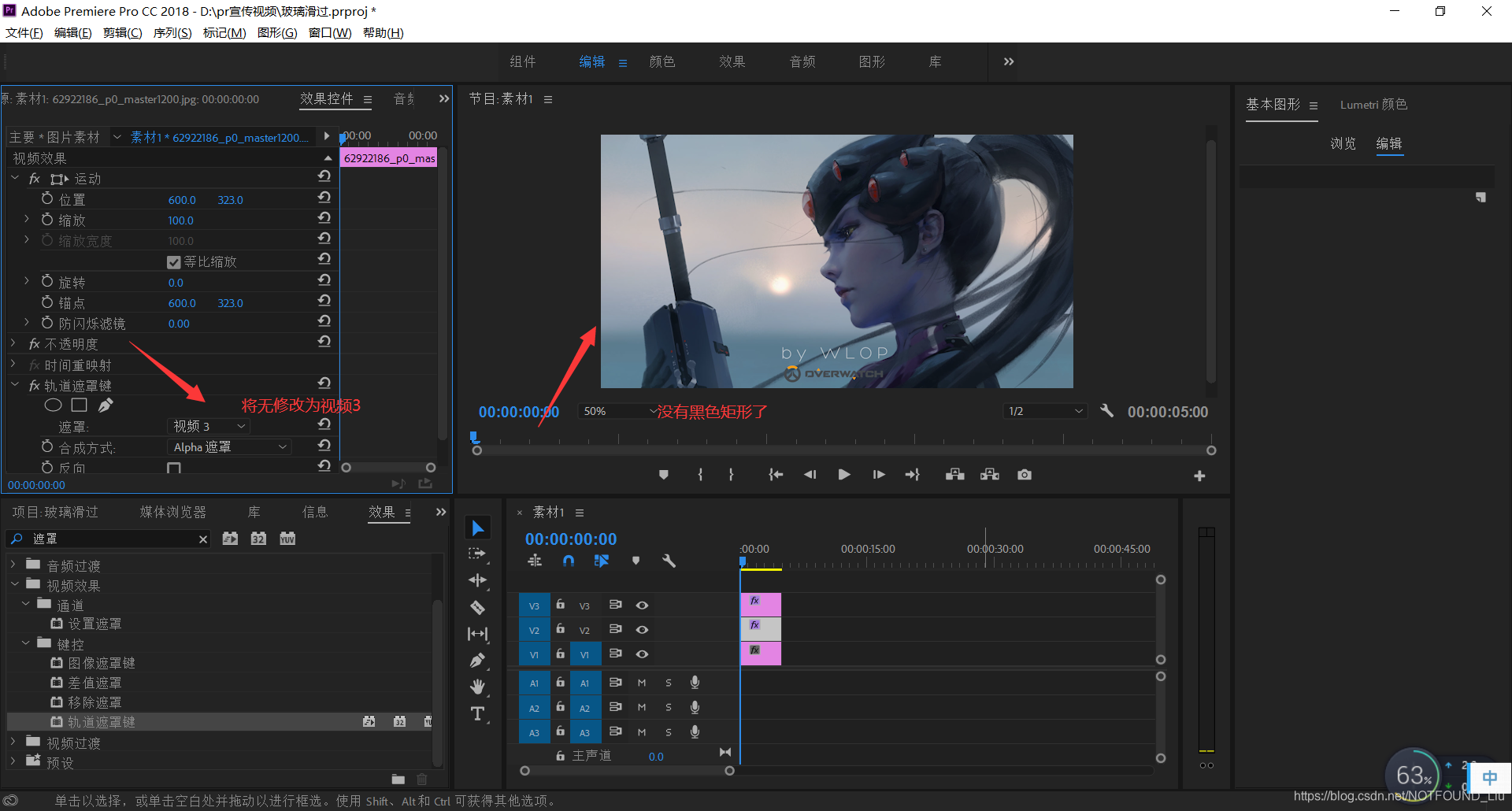This screenshot has width=1512, height=811.
Task: Open the Matte track dropdown showing Video 3
Action: pos(209,426)
